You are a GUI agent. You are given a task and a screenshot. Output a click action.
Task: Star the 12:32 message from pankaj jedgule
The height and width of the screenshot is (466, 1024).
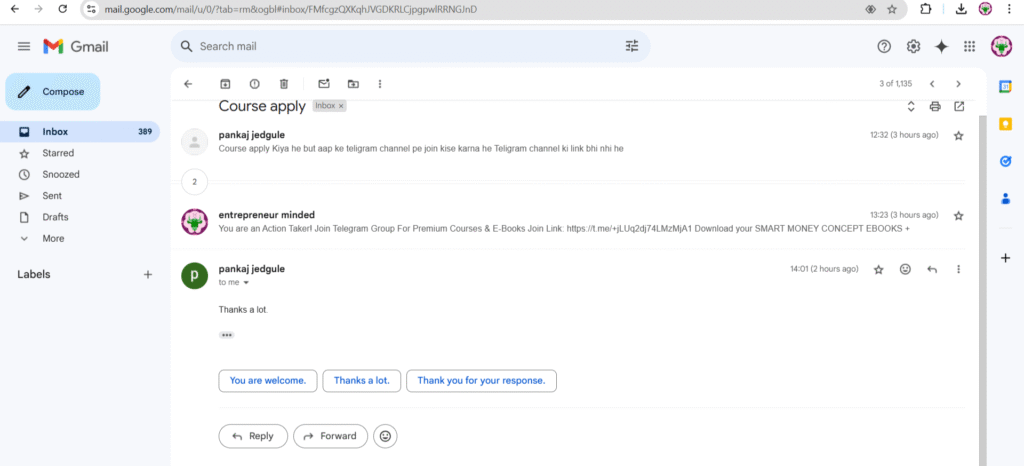pyautogui.click(x=958, y=135)
